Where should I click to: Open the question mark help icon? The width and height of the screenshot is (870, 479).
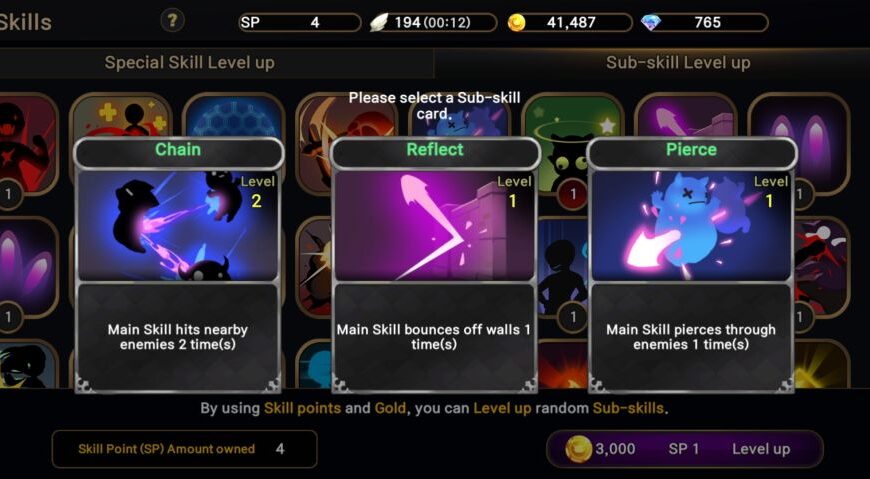(173, 21)
